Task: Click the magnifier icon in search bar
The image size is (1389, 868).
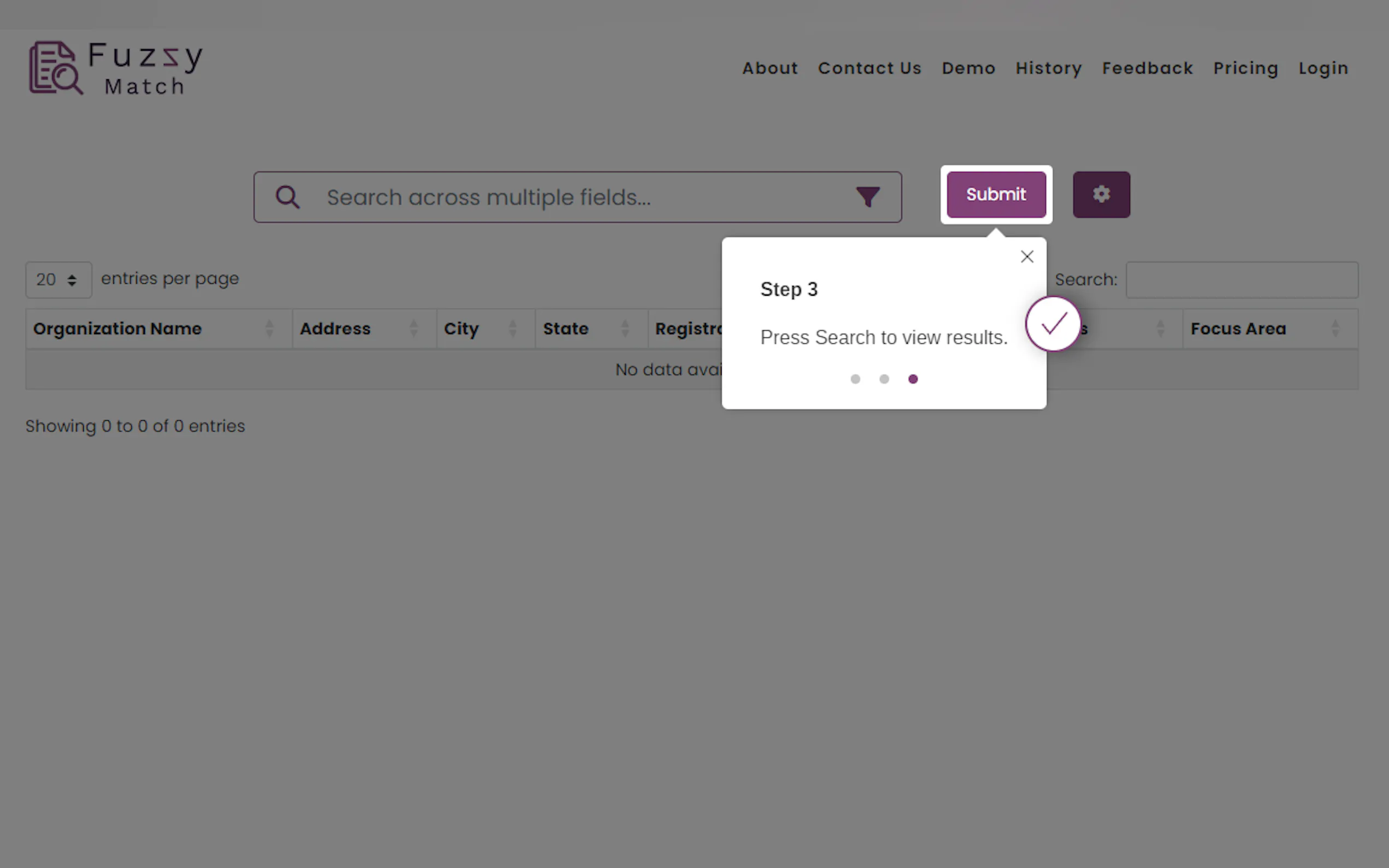Action: pos(288,197)
